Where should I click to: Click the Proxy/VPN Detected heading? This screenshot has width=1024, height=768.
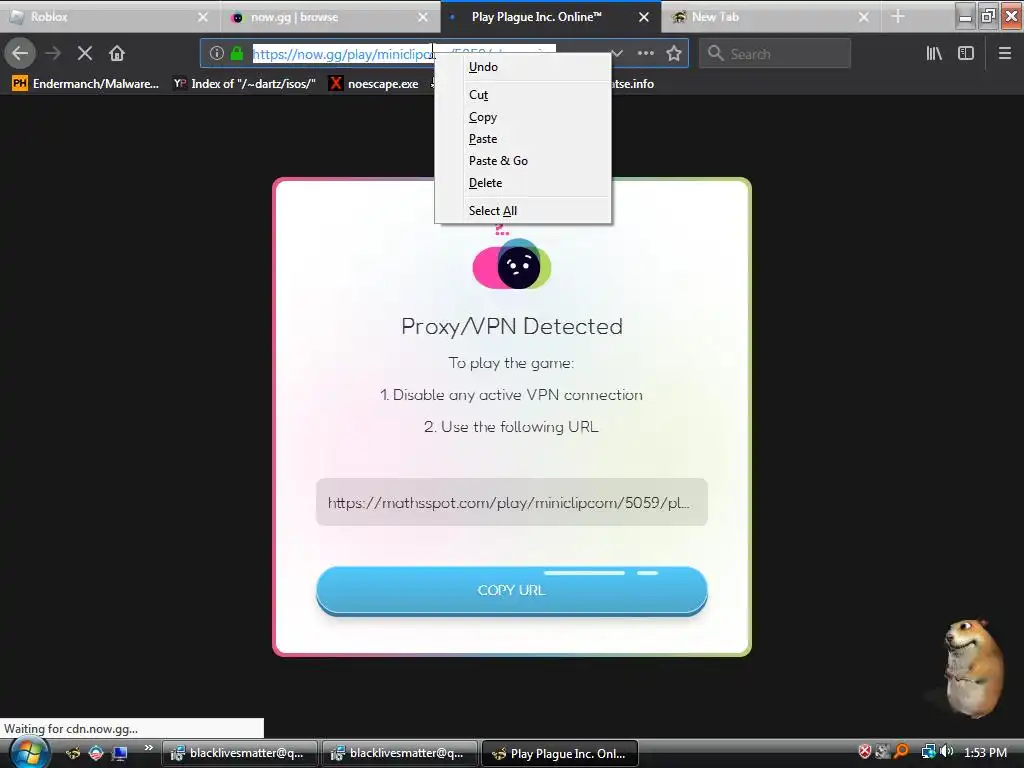[x=512, y=326]
